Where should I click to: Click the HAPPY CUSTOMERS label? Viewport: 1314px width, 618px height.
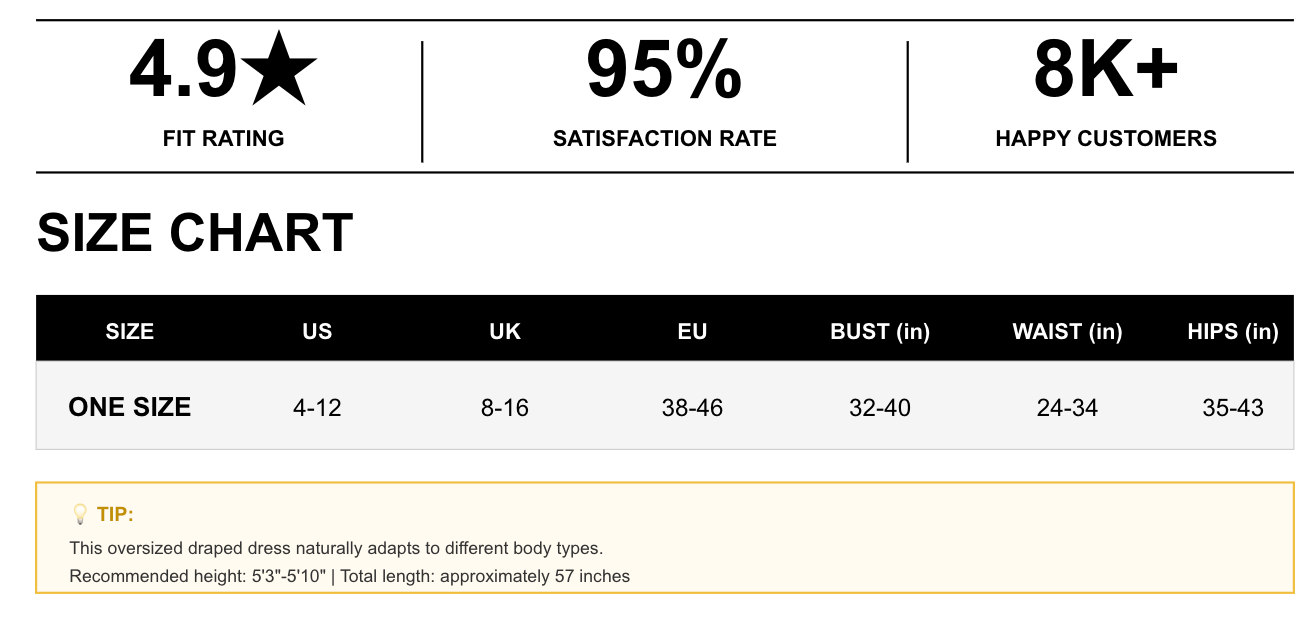point(1106,138)
